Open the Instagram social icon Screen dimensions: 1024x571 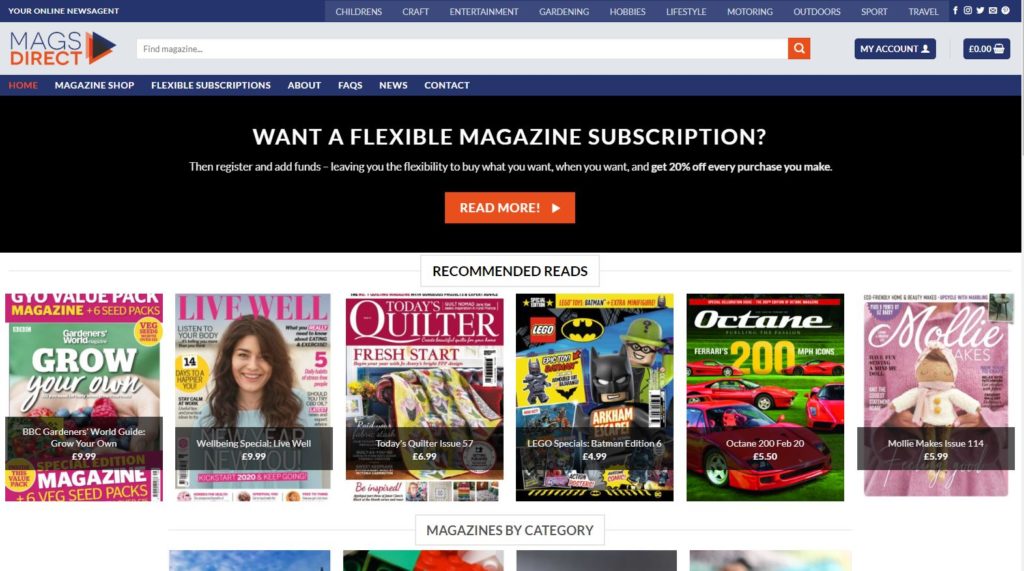(968, 10)
